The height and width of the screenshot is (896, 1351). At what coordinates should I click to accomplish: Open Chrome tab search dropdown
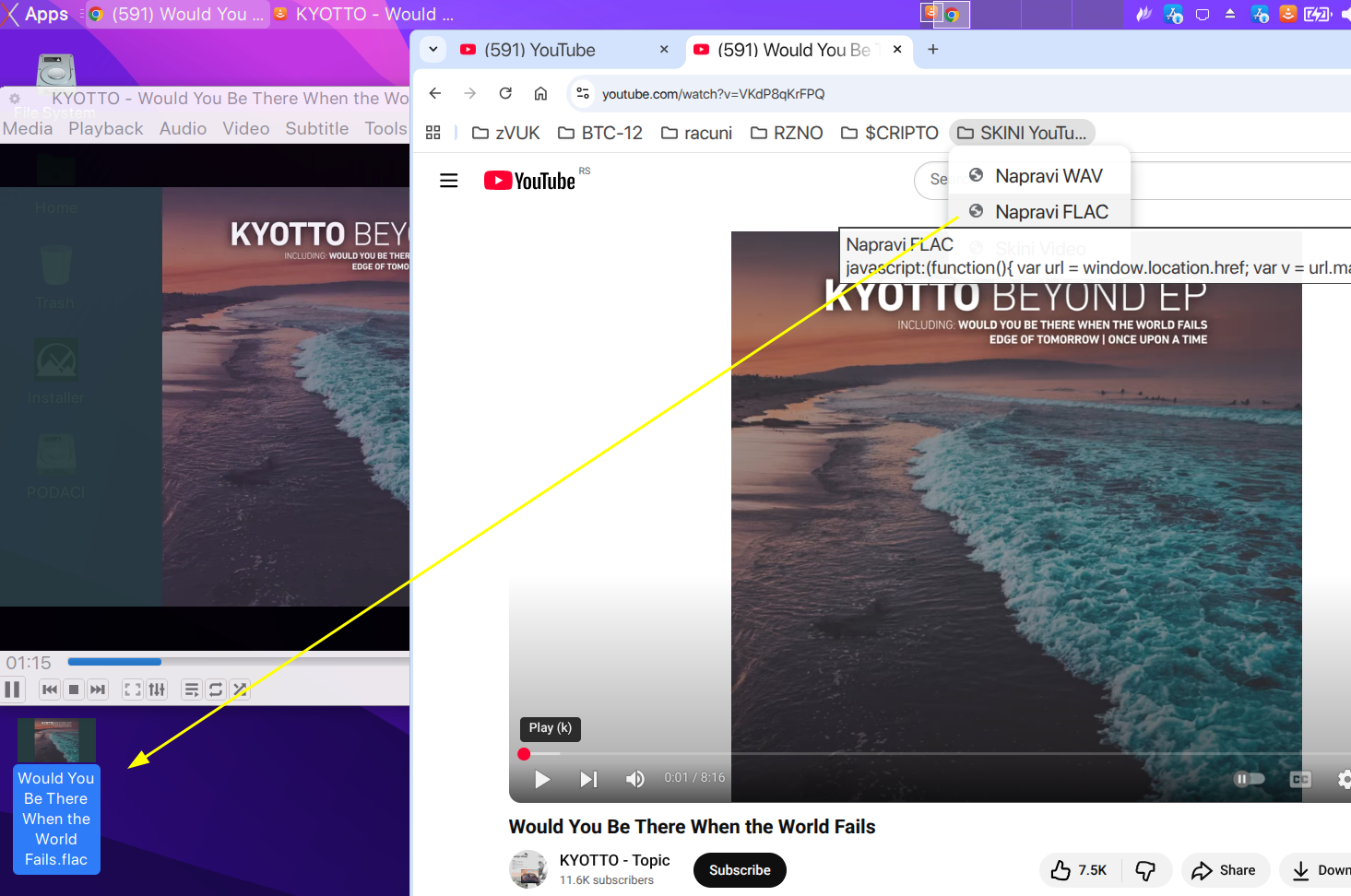click(x=433, y=50)
